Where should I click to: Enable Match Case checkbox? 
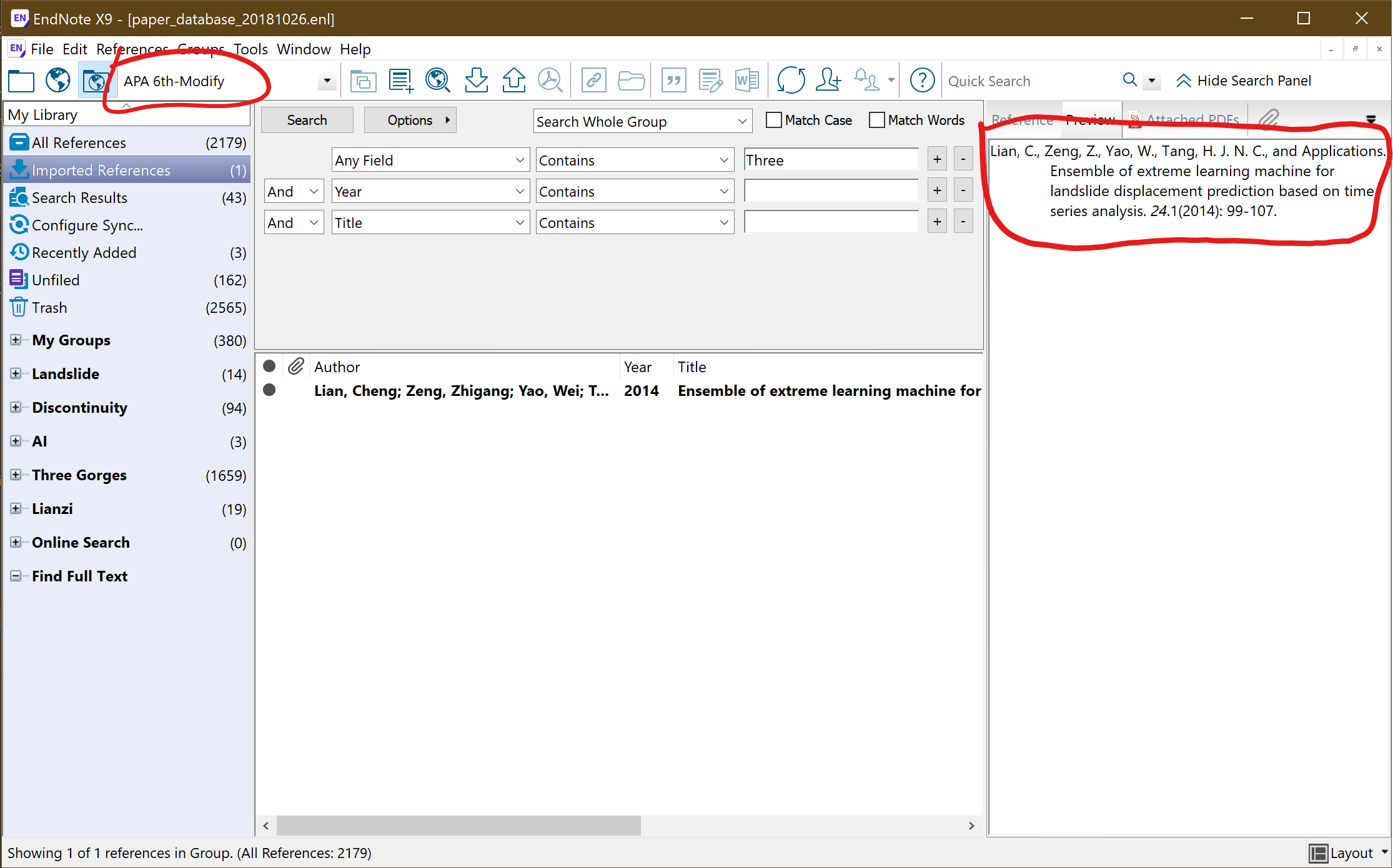(x=774, y=120)
